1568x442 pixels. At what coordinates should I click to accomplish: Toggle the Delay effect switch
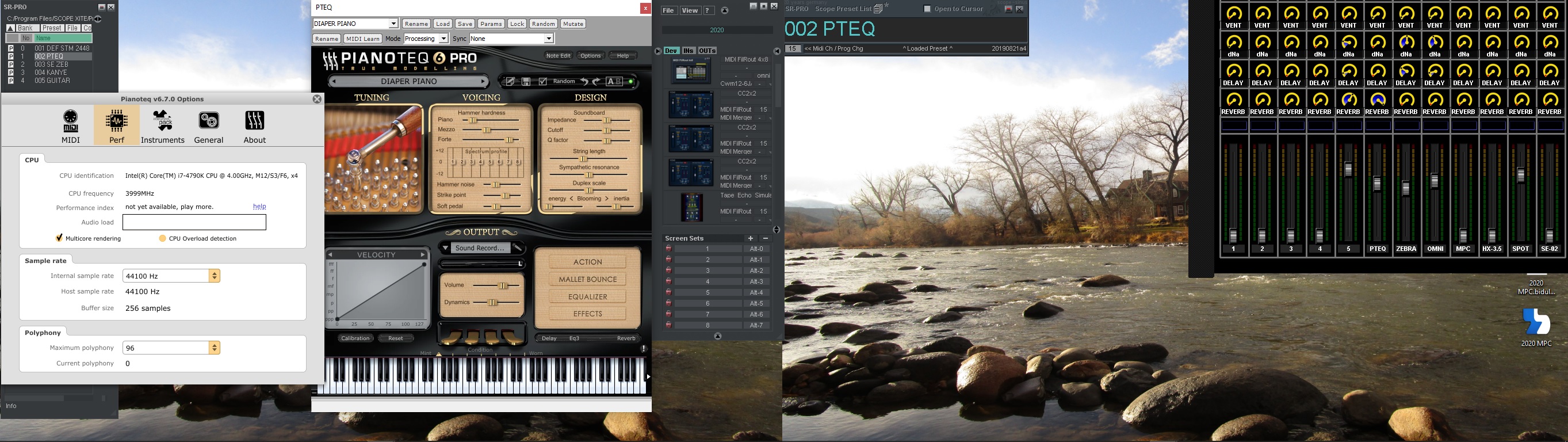point(549,338)
